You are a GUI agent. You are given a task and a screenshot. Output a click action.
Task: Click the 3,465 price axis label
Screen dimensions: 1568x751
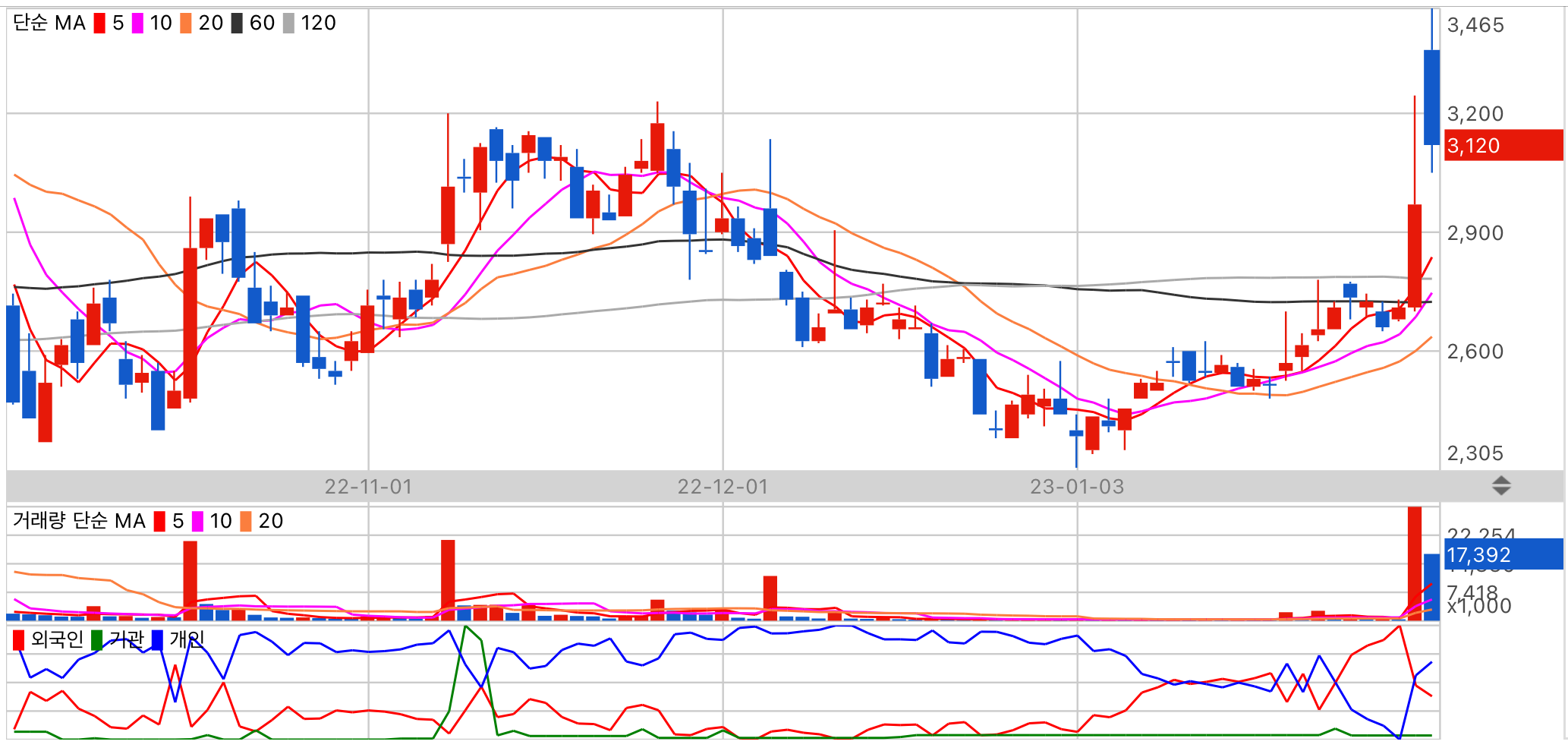tap(1475, 25)
